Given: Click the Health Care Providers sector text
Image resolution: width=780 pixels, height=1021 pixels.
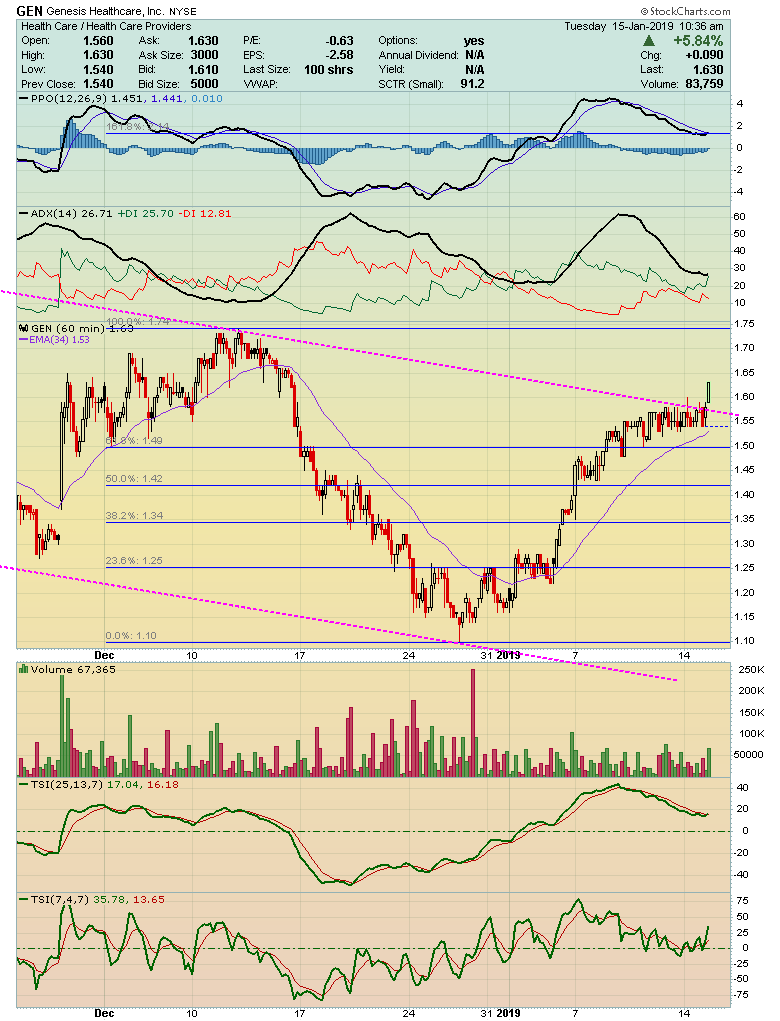Looking at the screenshot, I should [x=138, y=26].
